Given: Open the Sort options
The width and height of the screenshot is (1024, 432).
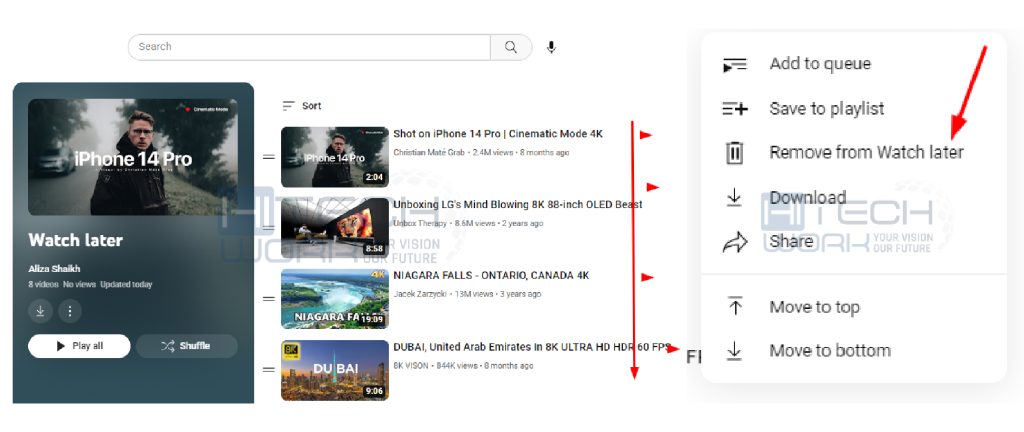Looking at the screenshot, I should (x=302, y=106).
